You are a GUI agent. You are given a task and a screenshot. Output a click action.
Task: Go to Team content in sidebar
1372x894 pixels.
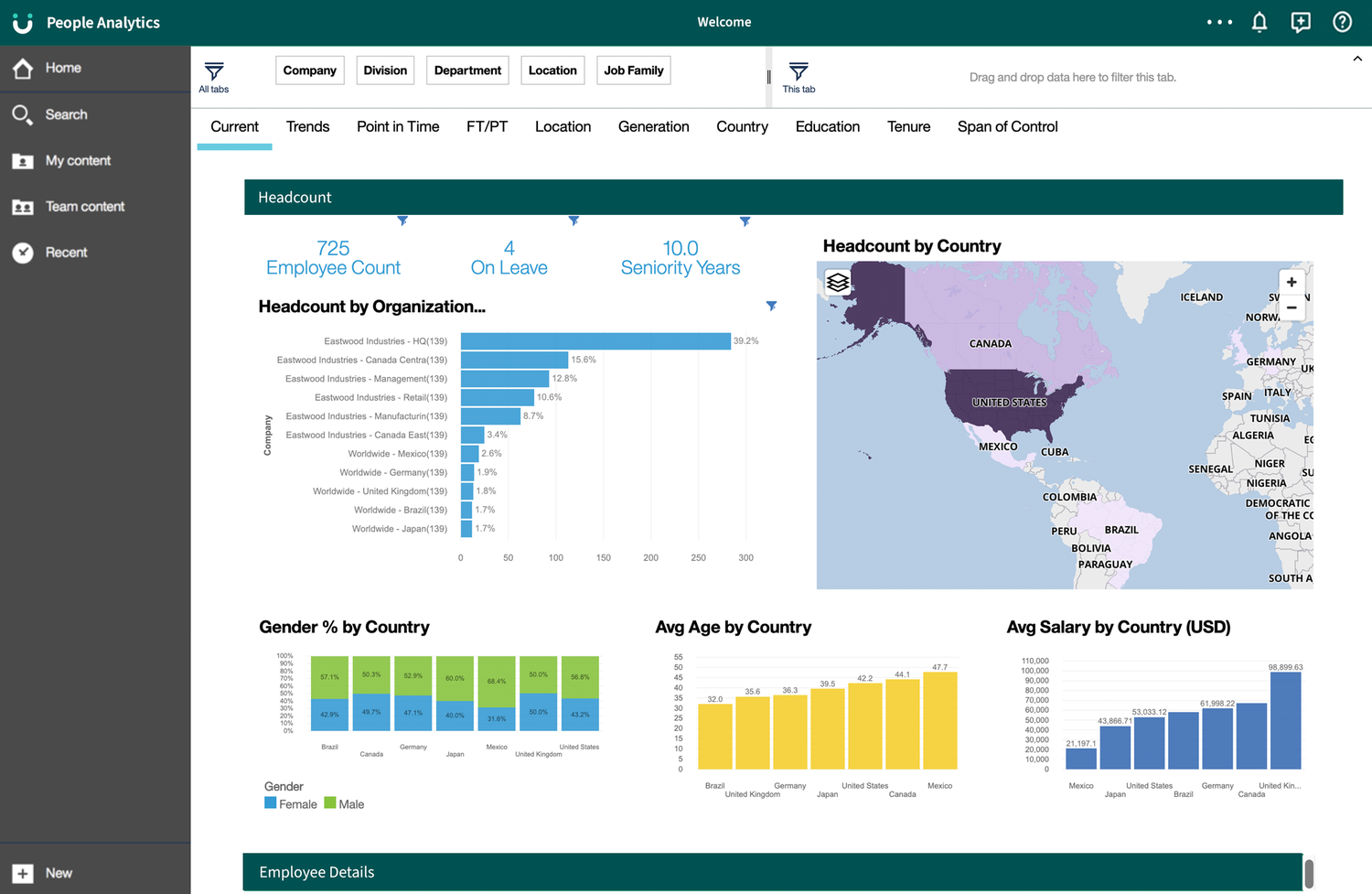coord(84,207)
